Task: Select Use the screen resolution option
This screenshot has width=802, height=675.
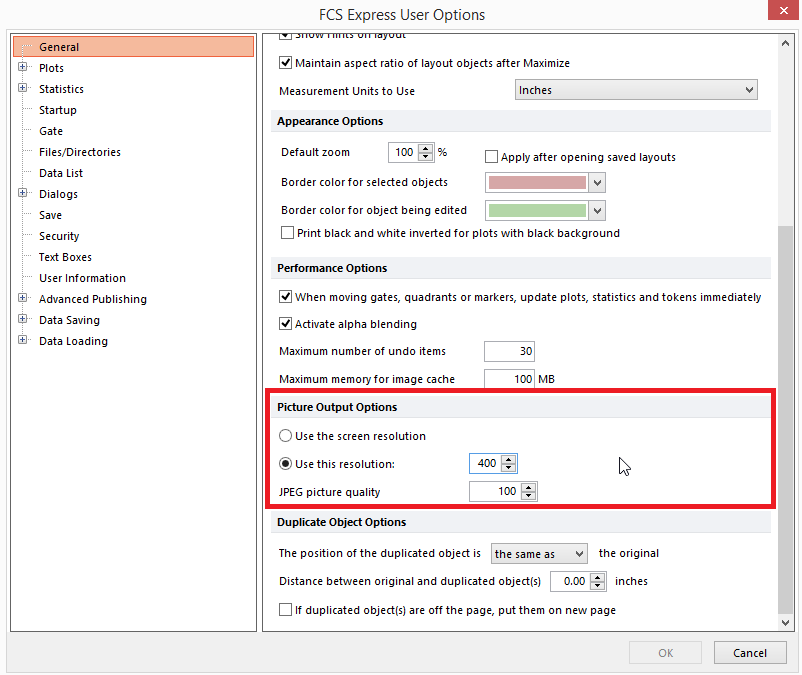Action: (286, 436)
